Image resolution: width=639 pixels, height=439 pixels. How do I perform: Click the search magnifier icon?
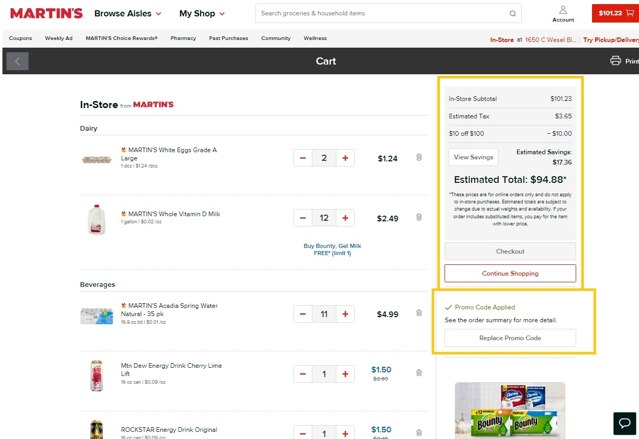[x=513, y=13]
